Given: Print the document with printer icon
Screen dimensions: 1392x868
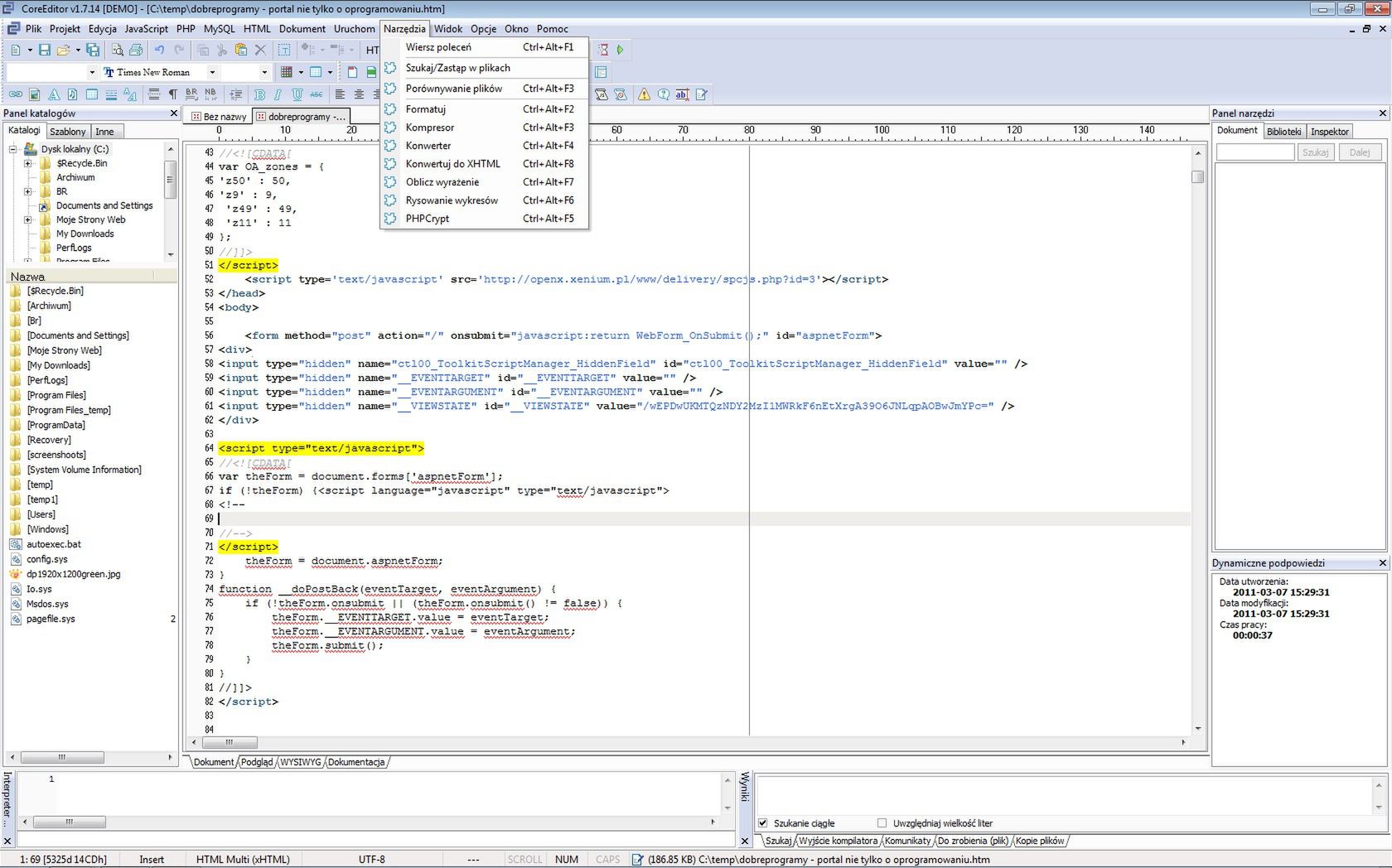Looking at the screenshot, I should coord(136,51).
